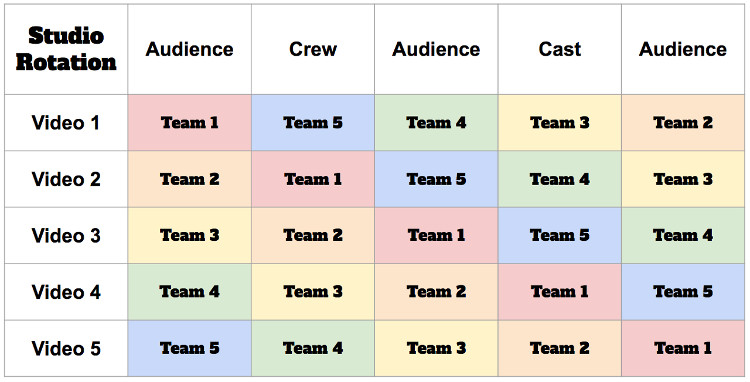Select Team 1 cell in Video 3 row
This screenshot has height=382, width=750.
coord(436,235)
